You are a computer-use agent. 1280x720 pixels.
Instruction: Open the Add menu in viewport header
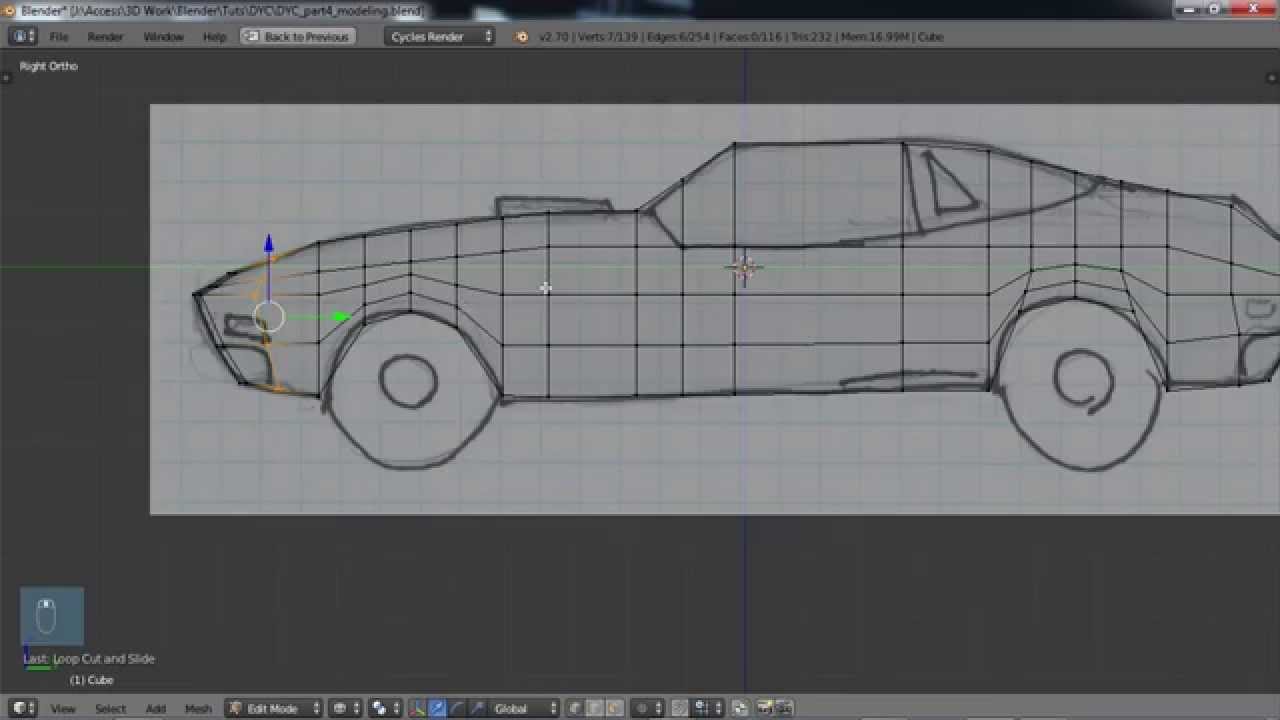coord(155,708)
